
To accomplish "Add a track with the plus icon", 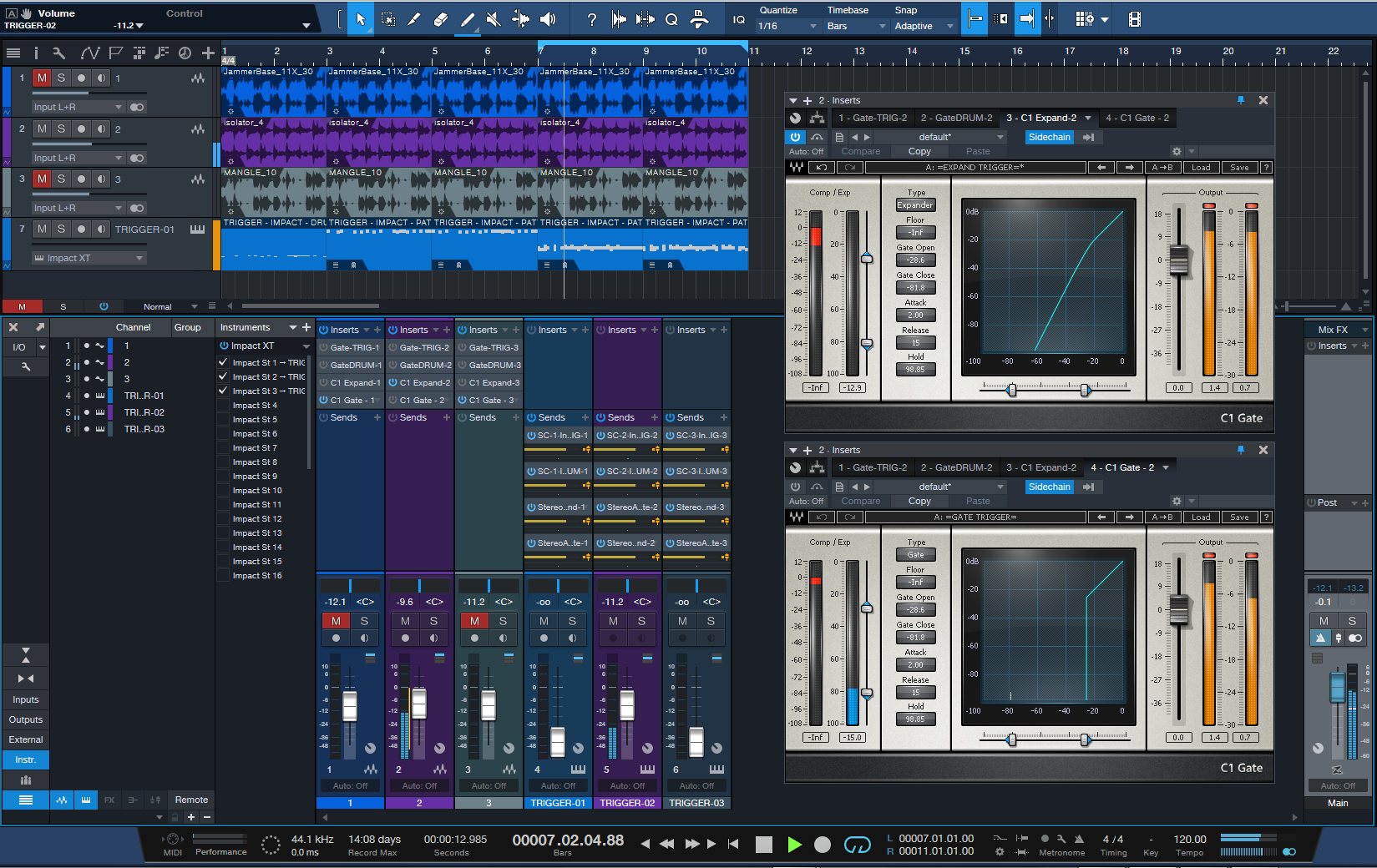I will coord(208,53).
